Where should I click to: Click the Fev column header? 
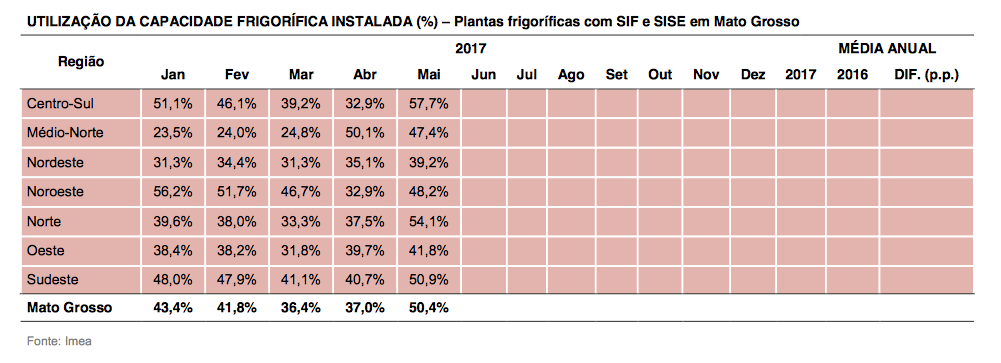coord(237,75)
